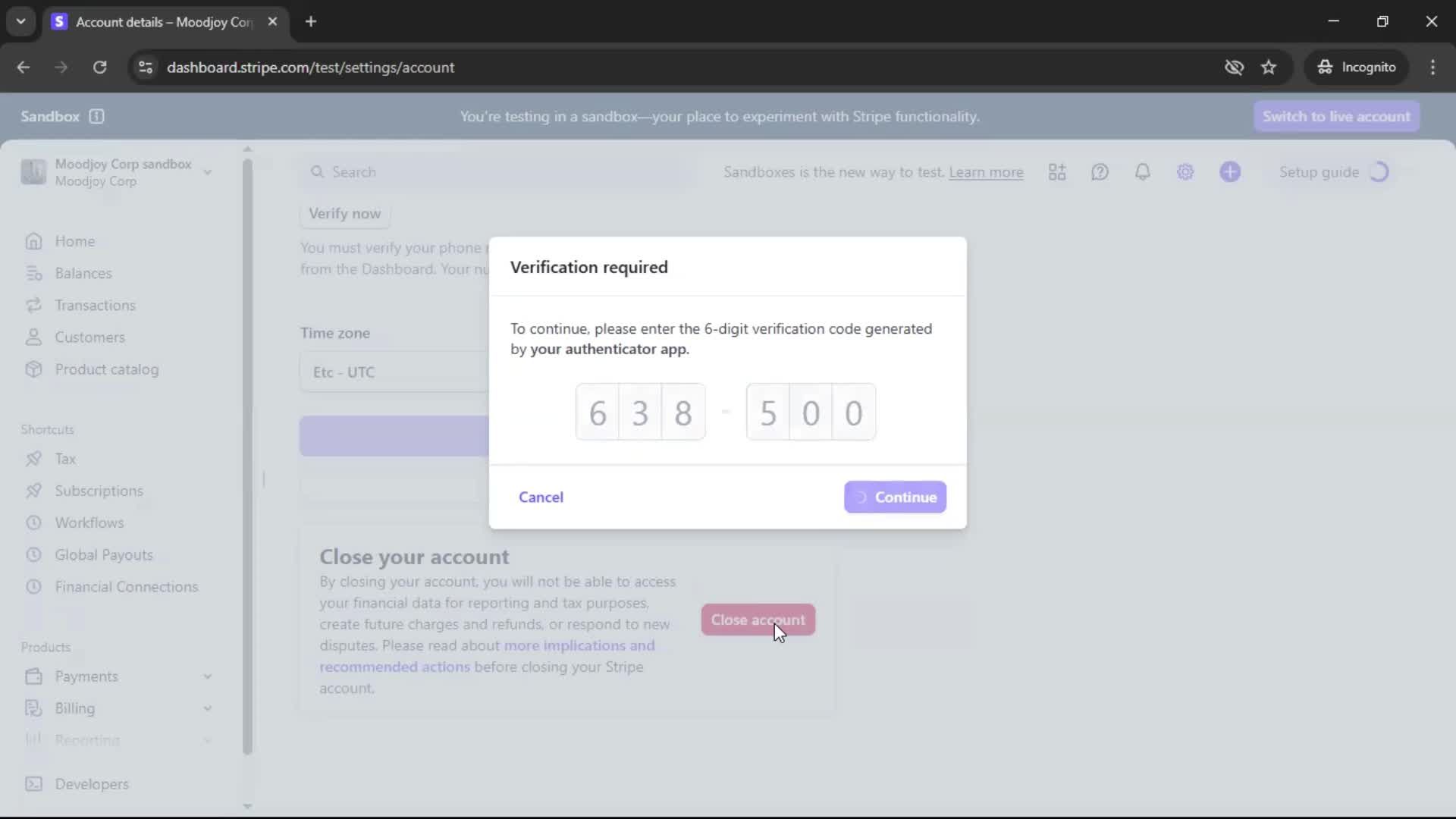The width and height of the screenshot is (1456, 819).
Task: Click the Sandbox info icon
Action: pyautogui.click(x=96, y=116)
